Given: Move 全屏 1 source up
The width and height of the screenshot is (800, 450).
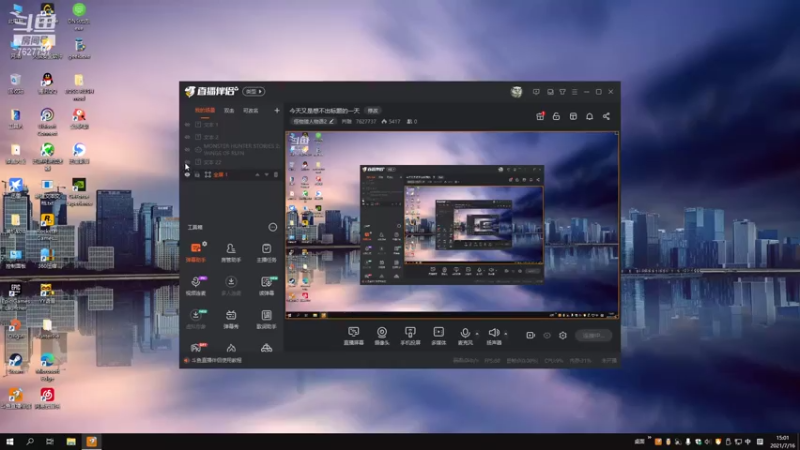Looking at the screenshot, I should 257,174.
